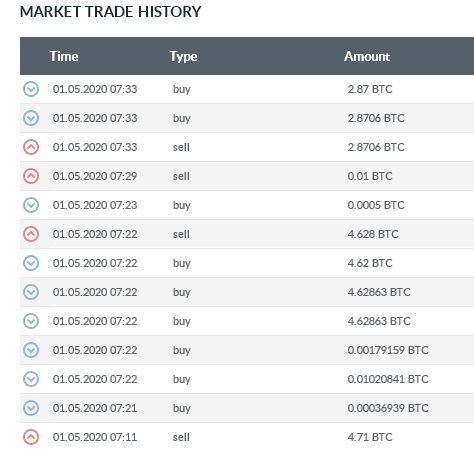This screenshot has height=450, width=474.
Task: Select the 07:29 sell trade timestamp
Action: (x=95, y=176)
